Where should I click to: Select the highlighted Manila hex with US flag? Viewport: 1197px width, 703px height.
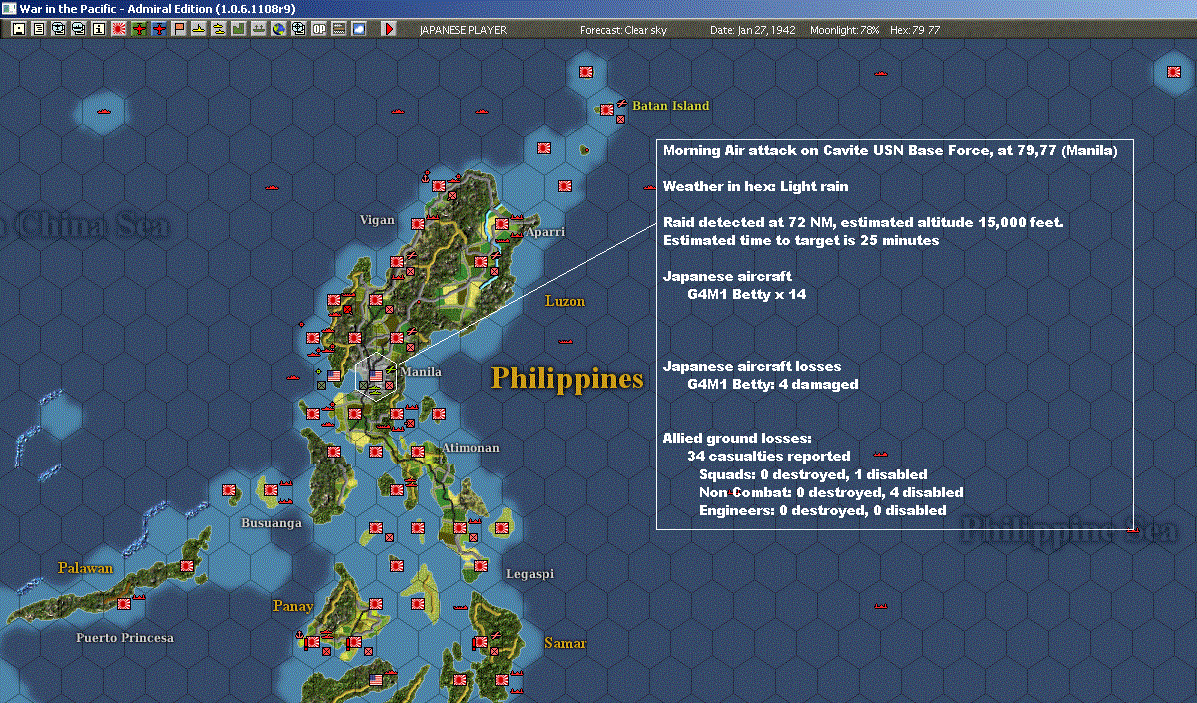click(376, 376)
